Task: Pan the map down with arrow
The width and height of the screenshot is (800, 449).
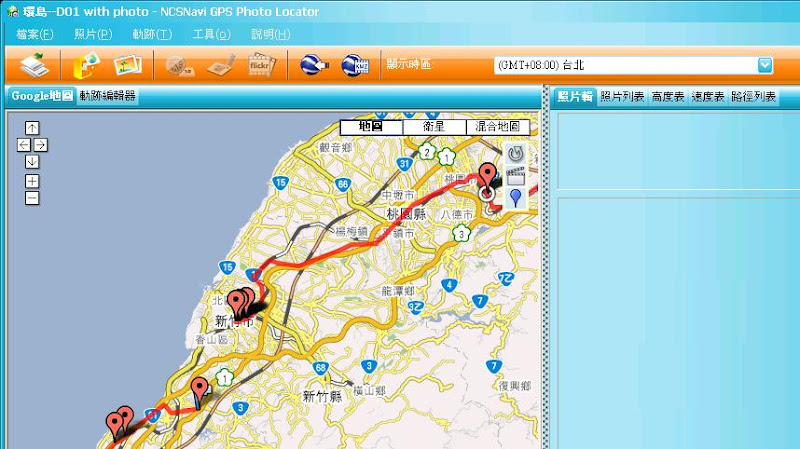Action: pyautogui.click(x=32, y=162)
